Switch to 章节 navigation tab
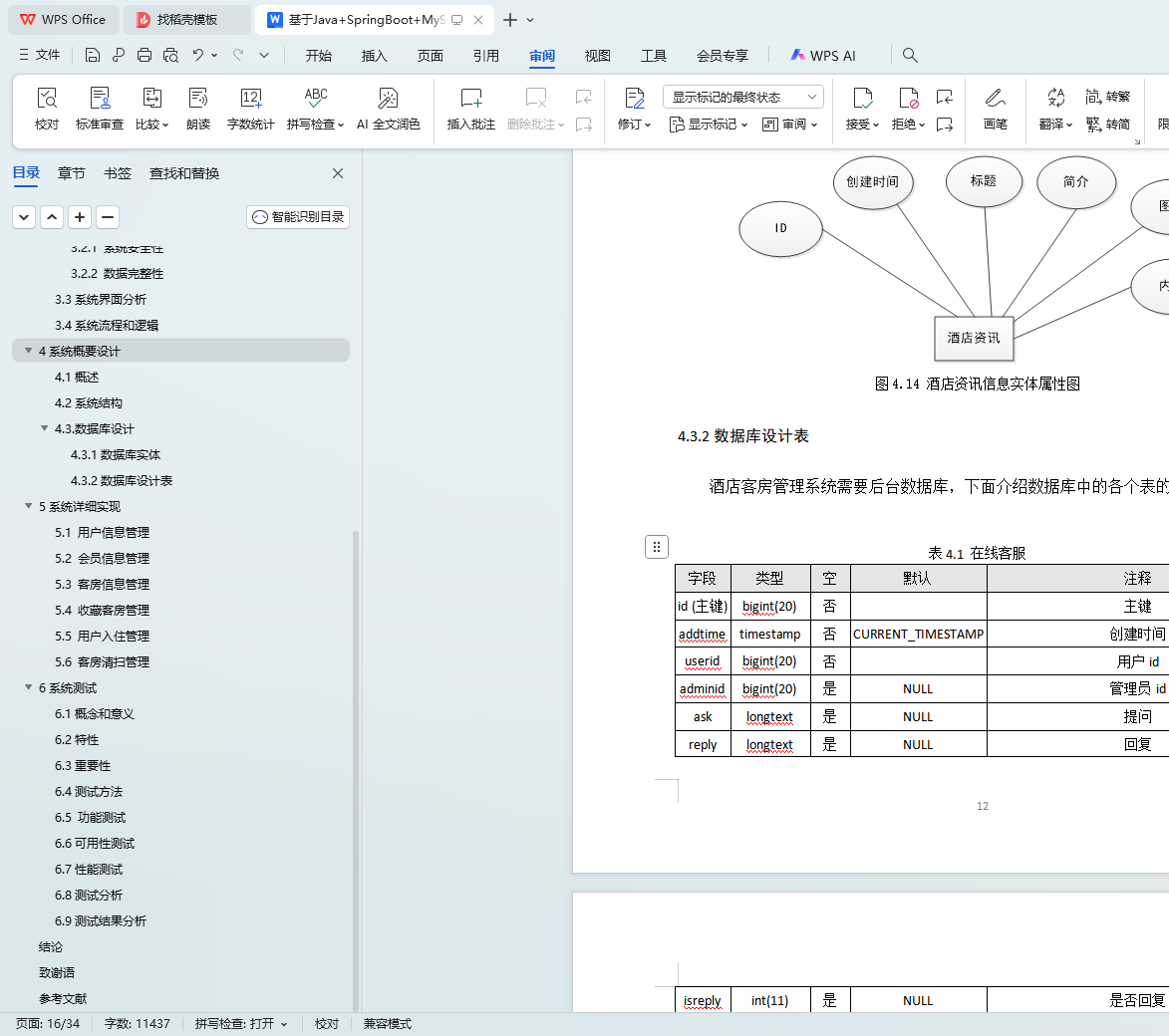The width and height of the screenshot is (1169, 1036). tap(71, 173)
